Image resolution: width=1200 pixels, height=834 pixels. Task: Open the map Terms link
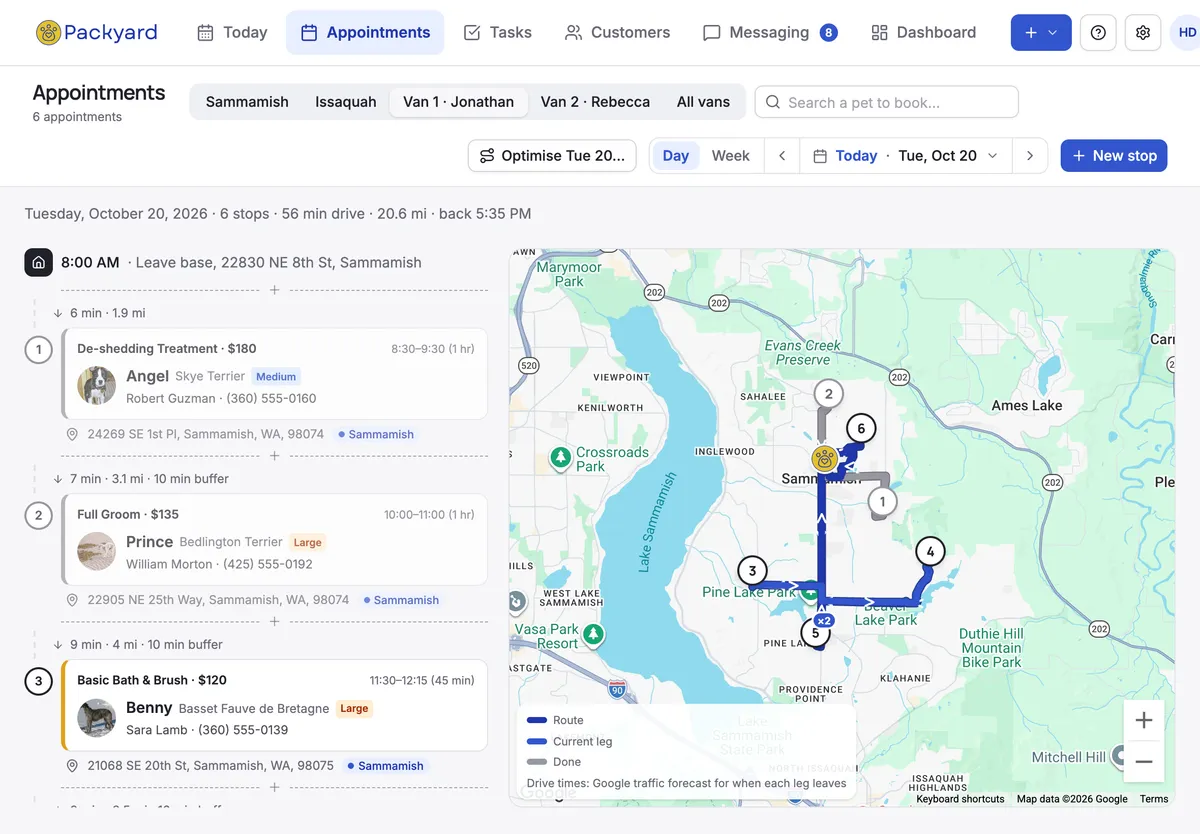tap(1154, 799)
